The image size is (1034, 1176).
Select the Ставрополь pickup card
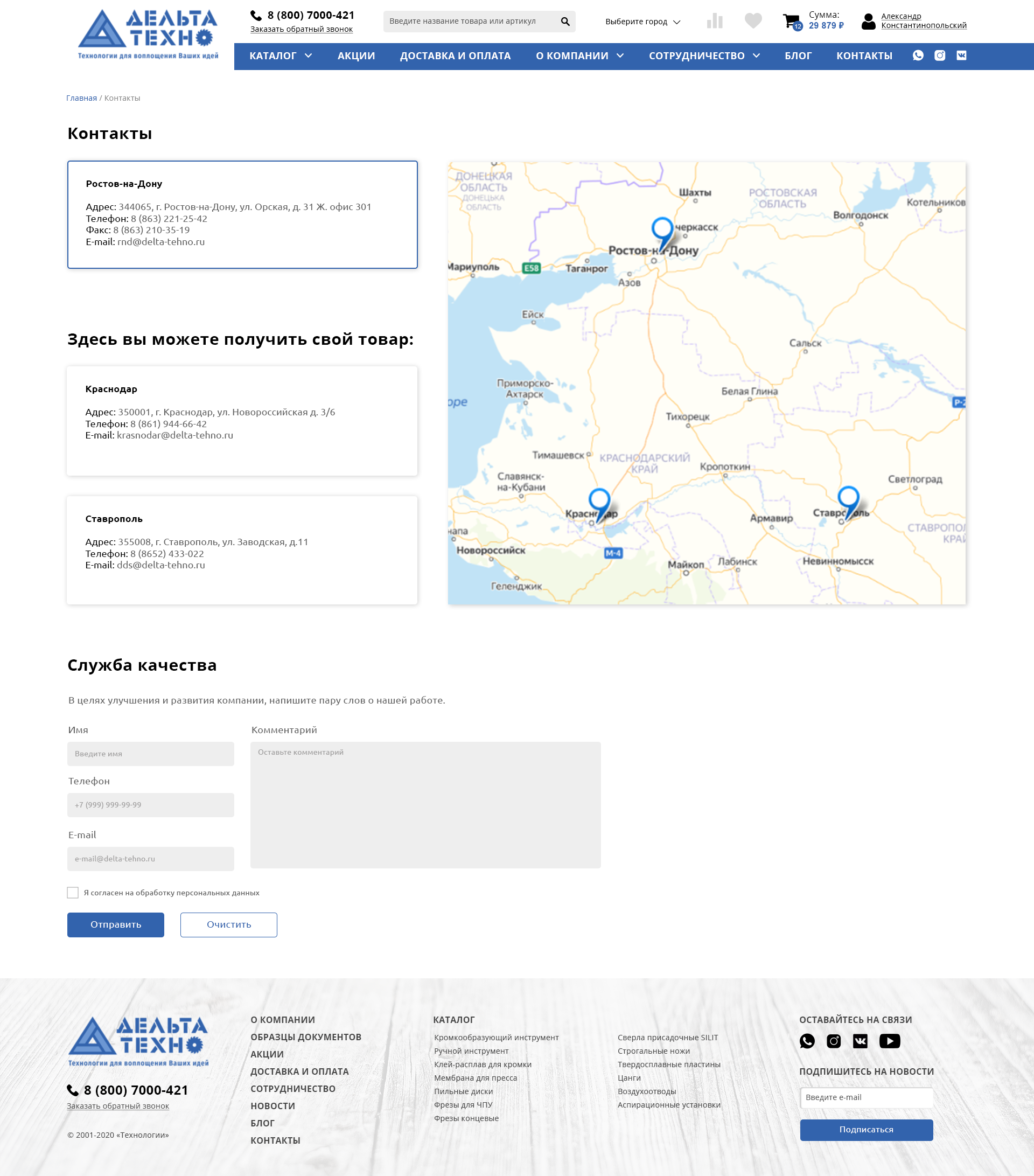tap(242, 550)
